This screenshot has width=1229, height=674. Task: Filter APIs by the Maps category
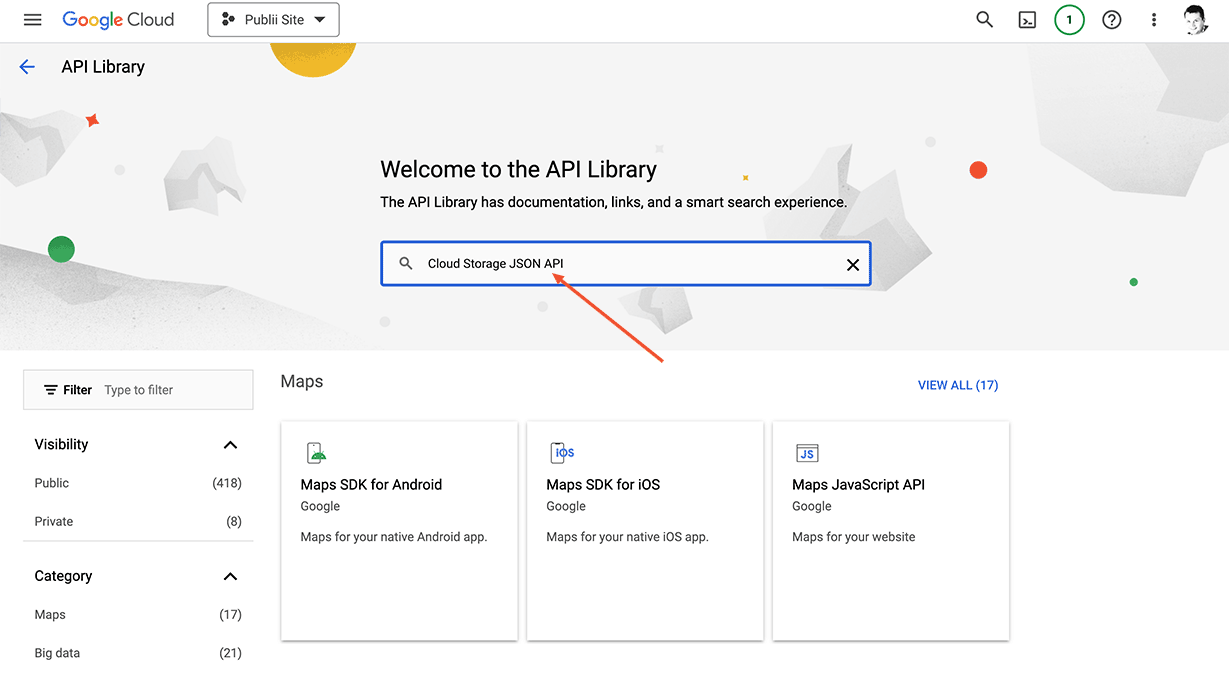pos(49,614)
